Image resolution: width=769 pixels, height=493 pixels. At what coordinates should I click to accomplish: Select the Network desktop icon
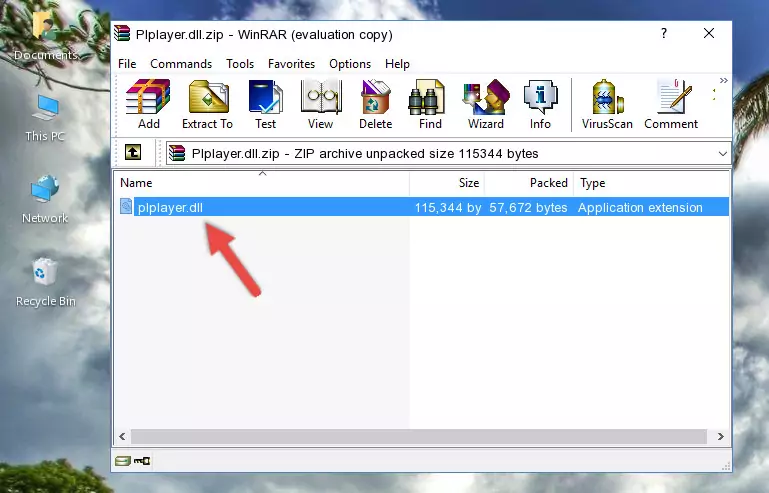[45, 199]
